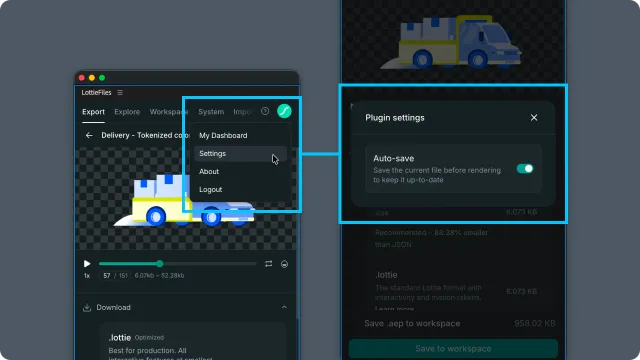Open the LottieFiles hamburger menu
The width and height of the screenshot is (640, 360).
tap(120, 93)
